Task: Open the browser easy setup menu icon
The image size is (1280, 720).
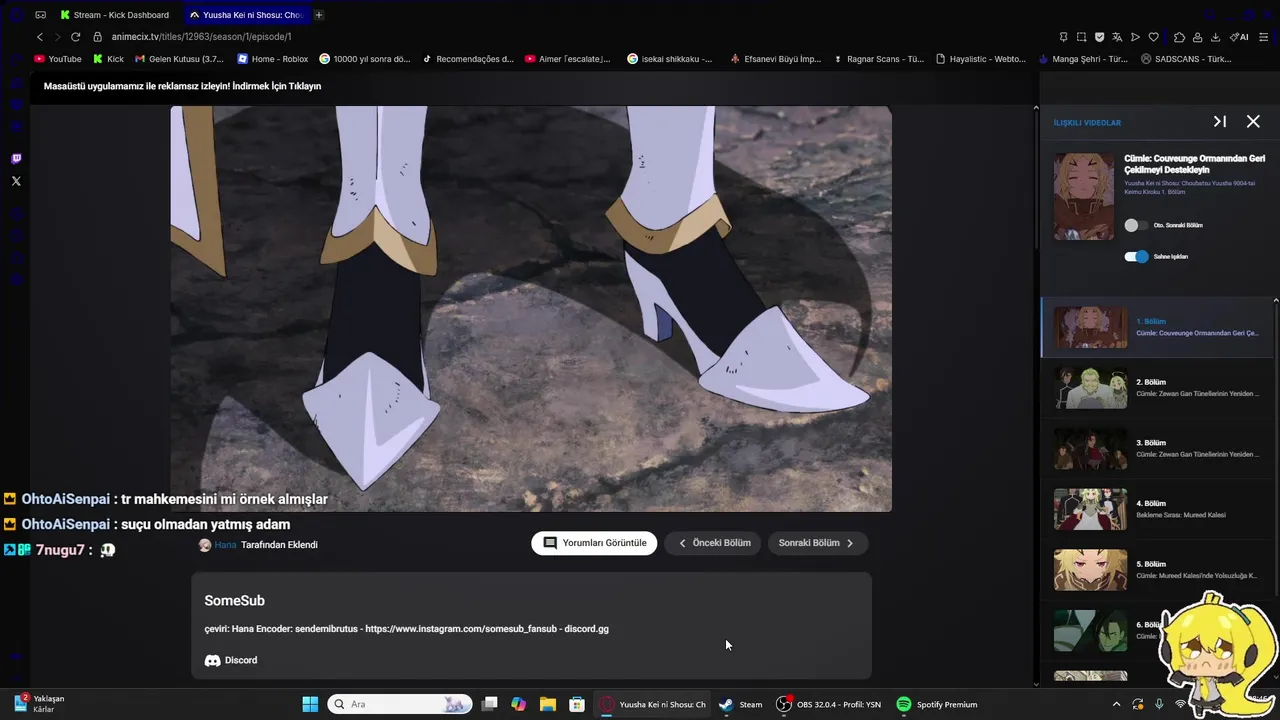Action: tap(1264, 37)
